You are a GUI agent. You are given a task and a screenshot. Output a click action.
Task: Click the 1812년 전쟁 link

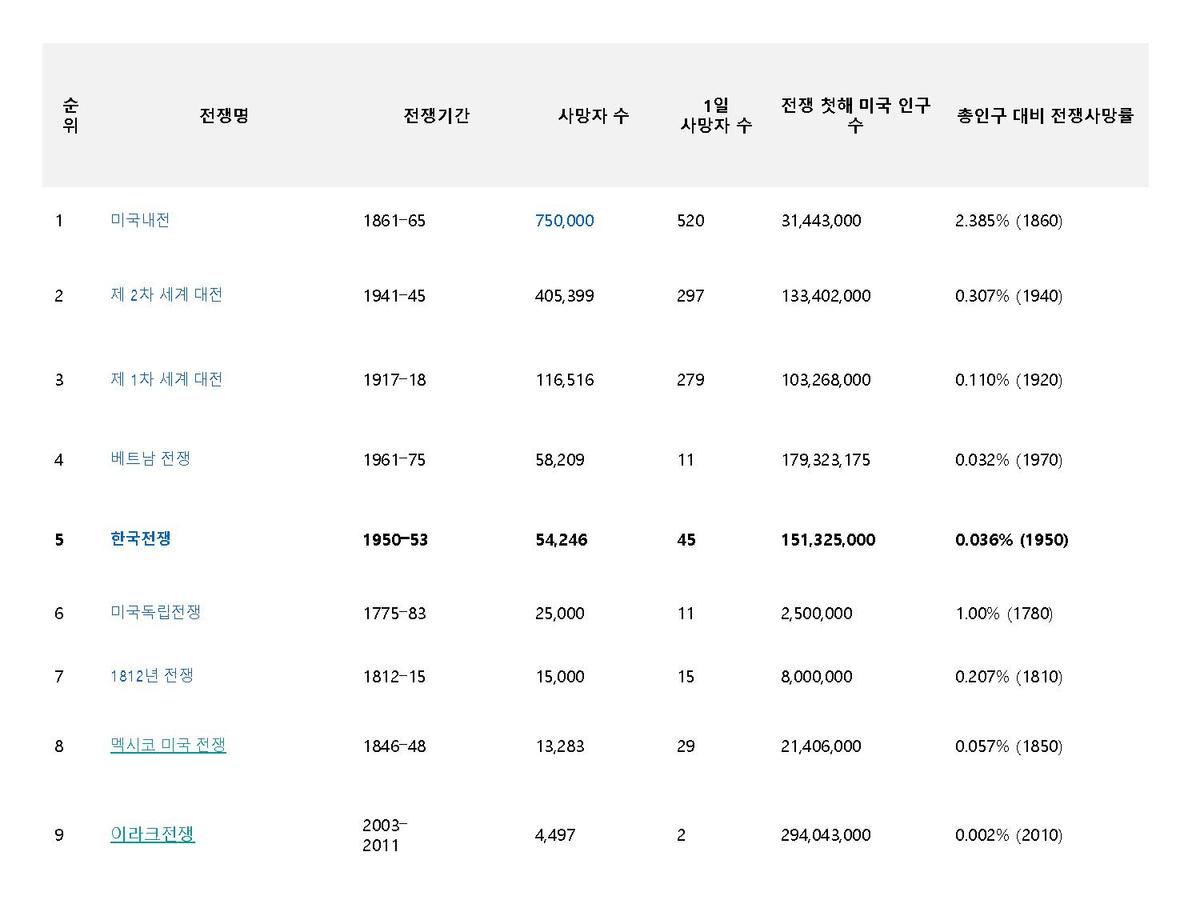pos(152,676)
